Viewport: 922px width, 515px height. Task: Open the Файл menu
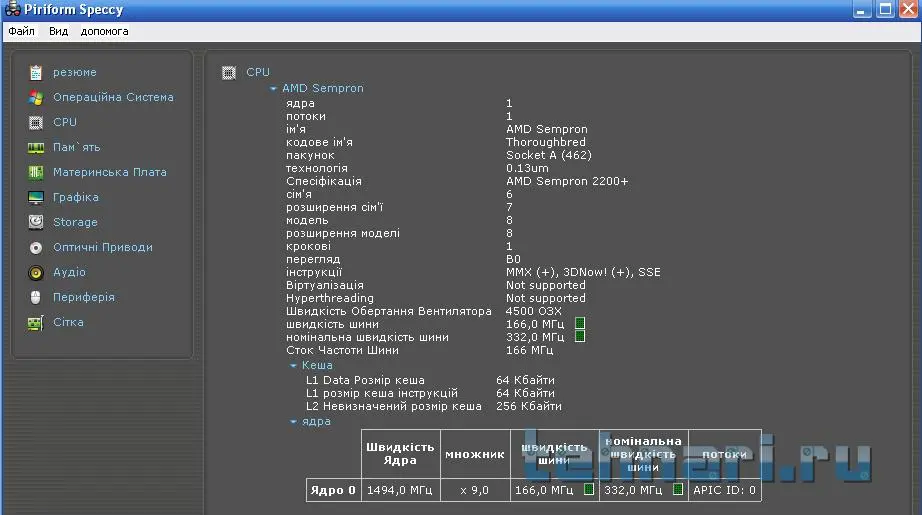pos(21,31)
